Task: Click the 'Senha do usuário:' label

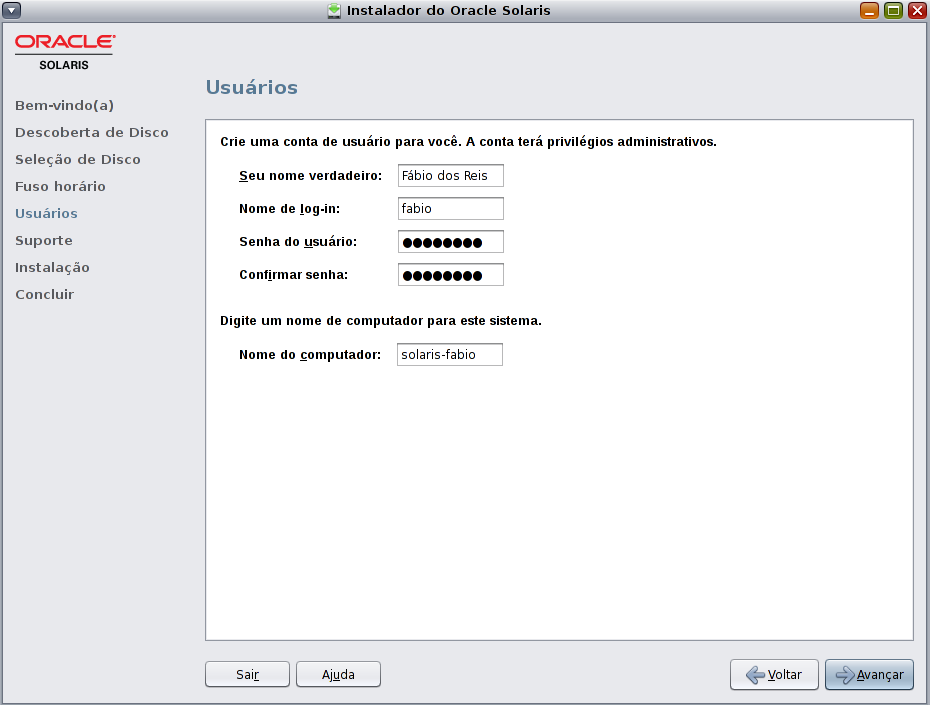Action: 298,242
